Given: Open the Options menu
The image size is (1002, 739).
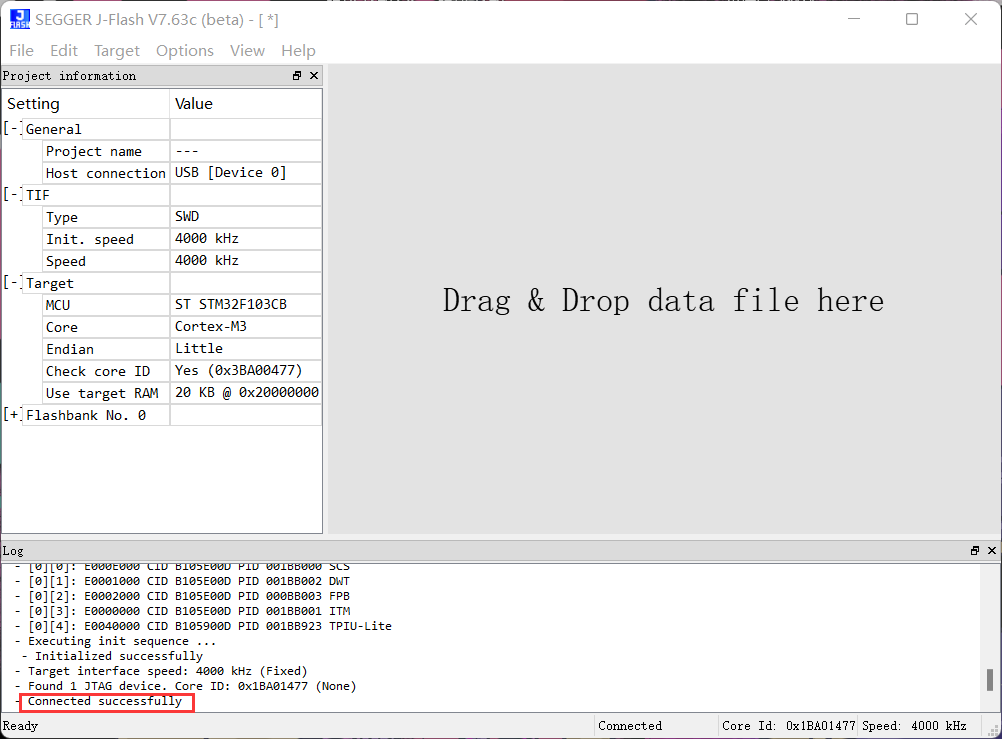Looking at the screenshot, I should pos(184,50).
